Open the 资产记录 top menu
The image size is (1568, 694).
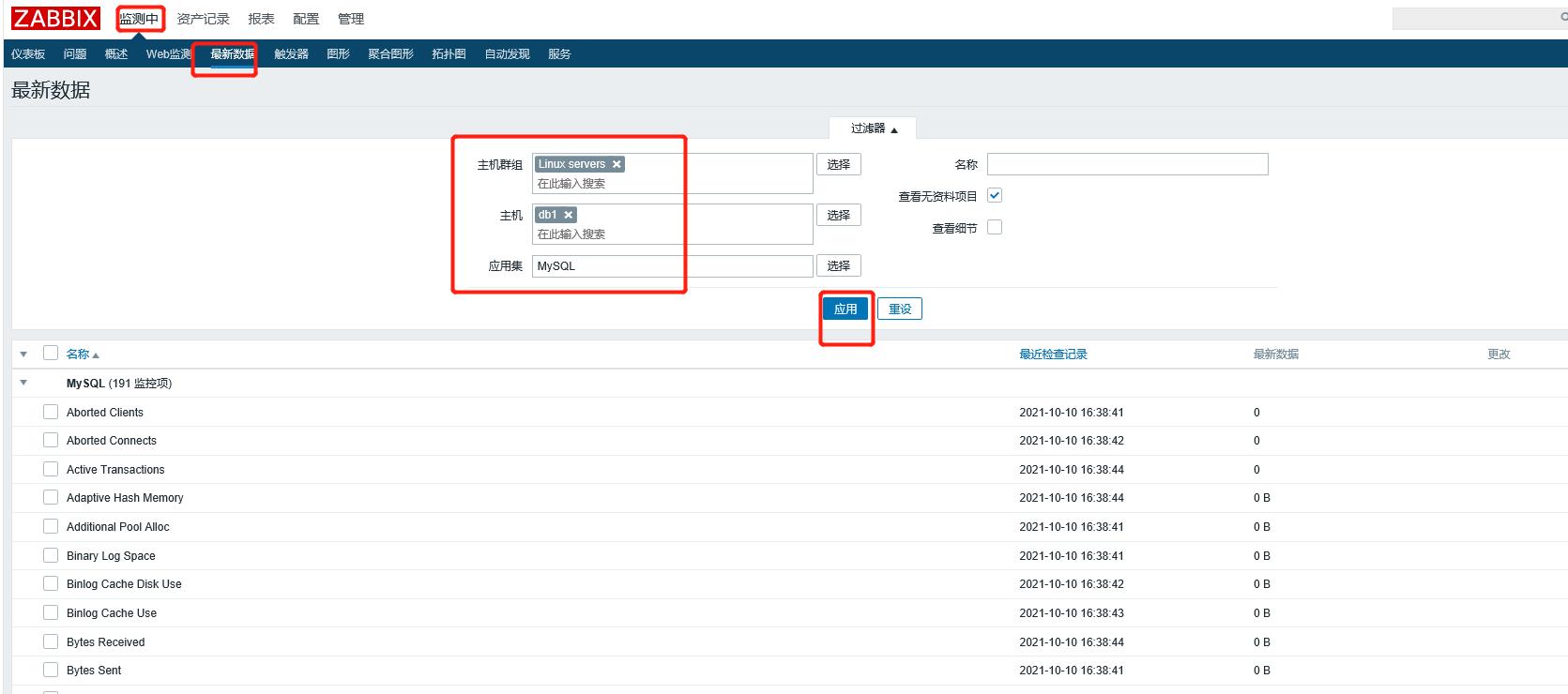[203, 19]
